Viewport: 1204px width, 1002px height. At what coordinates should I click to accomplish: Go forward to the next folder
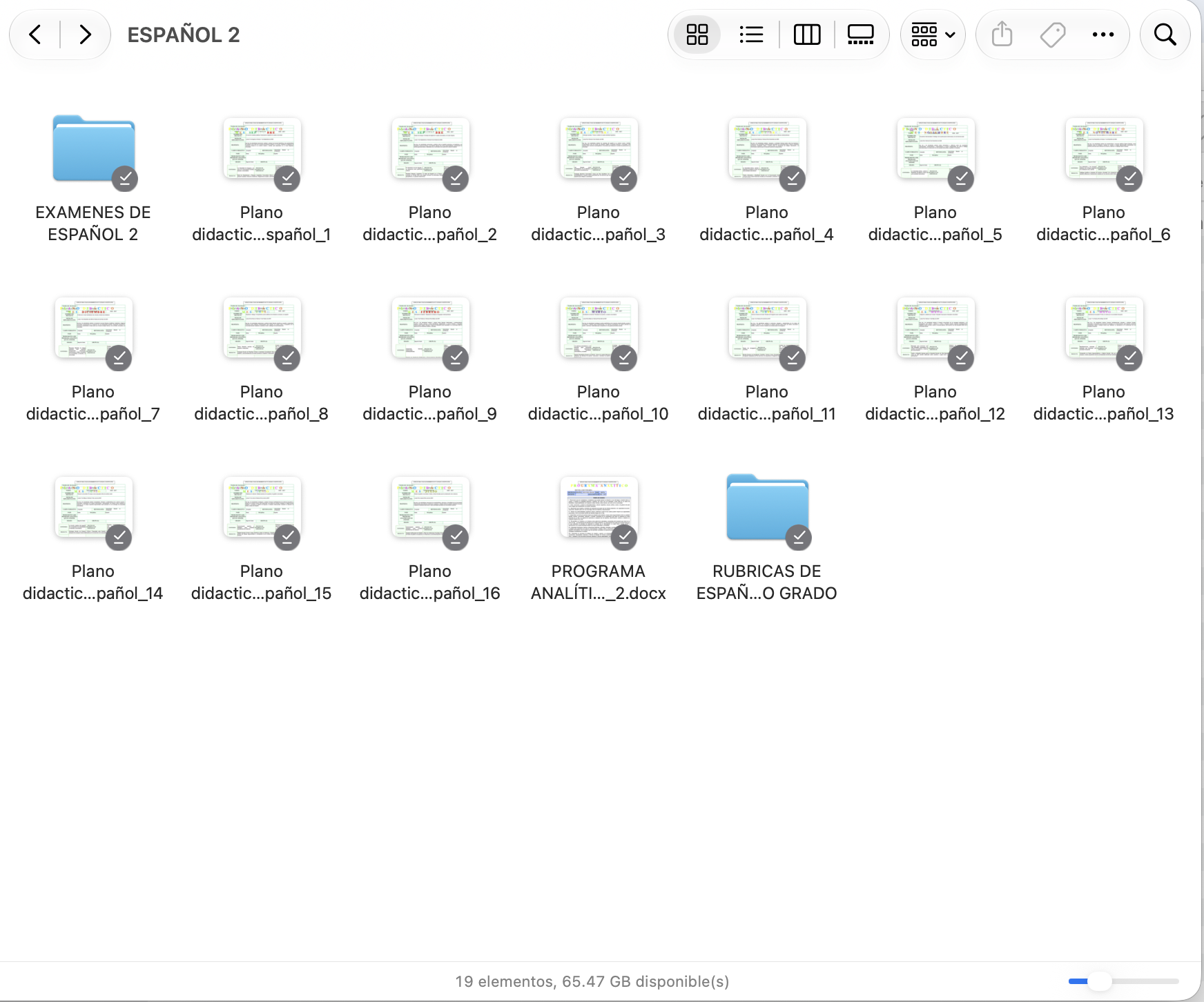(x=85, y=35)
